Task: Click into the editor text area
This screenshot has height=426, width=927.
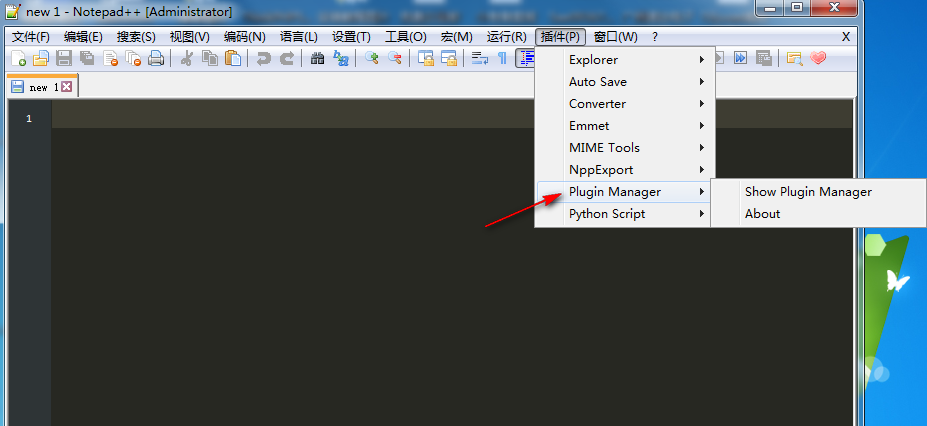Action: [x=452, y=263]
